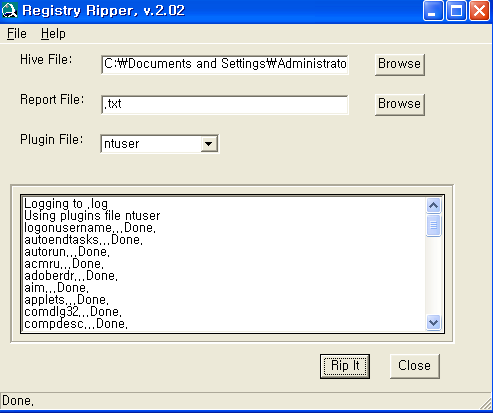Open the Plugin File dropdown arrow
This screenshot has width=493, height=413.
click(209, 144)
